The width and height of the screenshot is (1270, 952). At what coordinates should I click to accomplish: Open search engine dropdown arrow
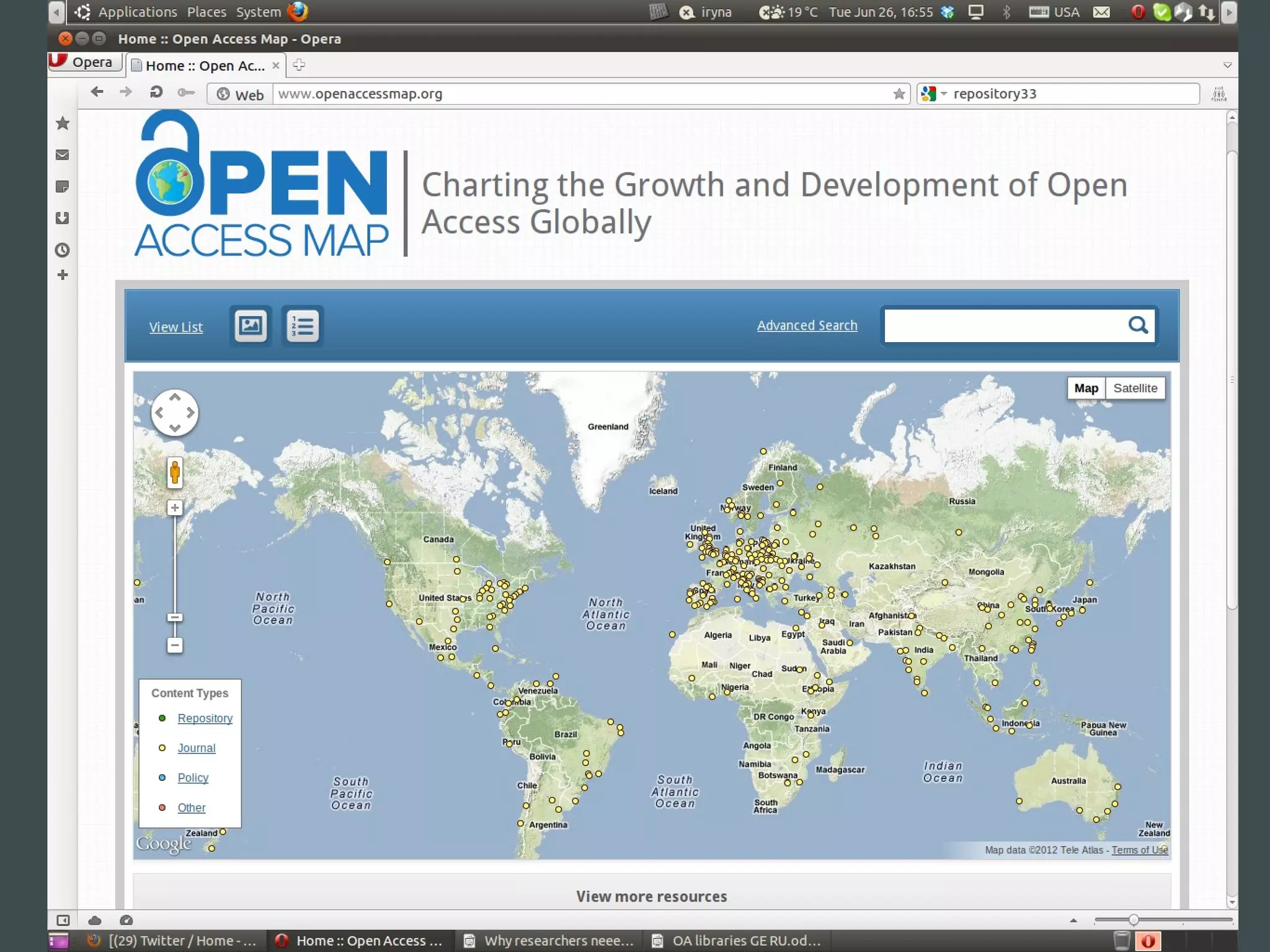point(944,94)
